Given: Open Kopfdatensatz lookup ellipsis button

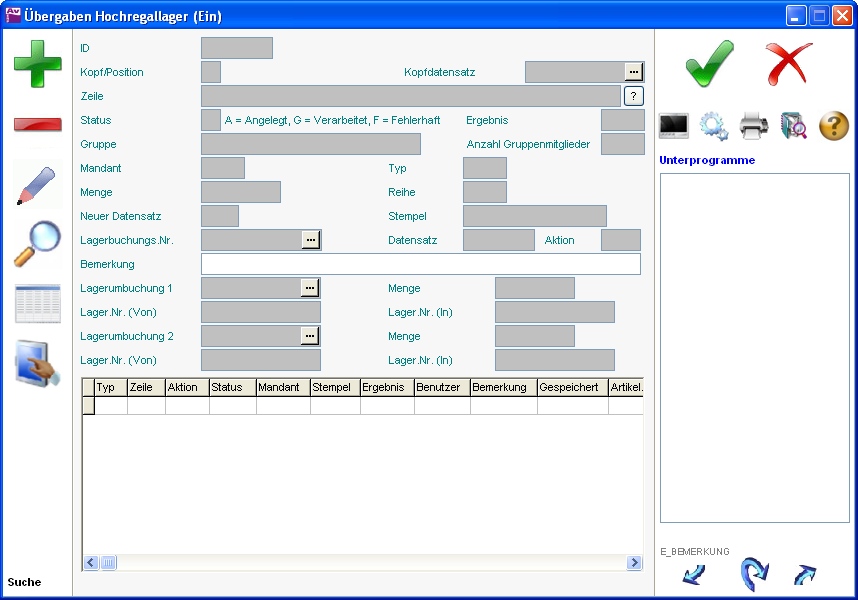Looking at the screenshot, I should (634, 72).
